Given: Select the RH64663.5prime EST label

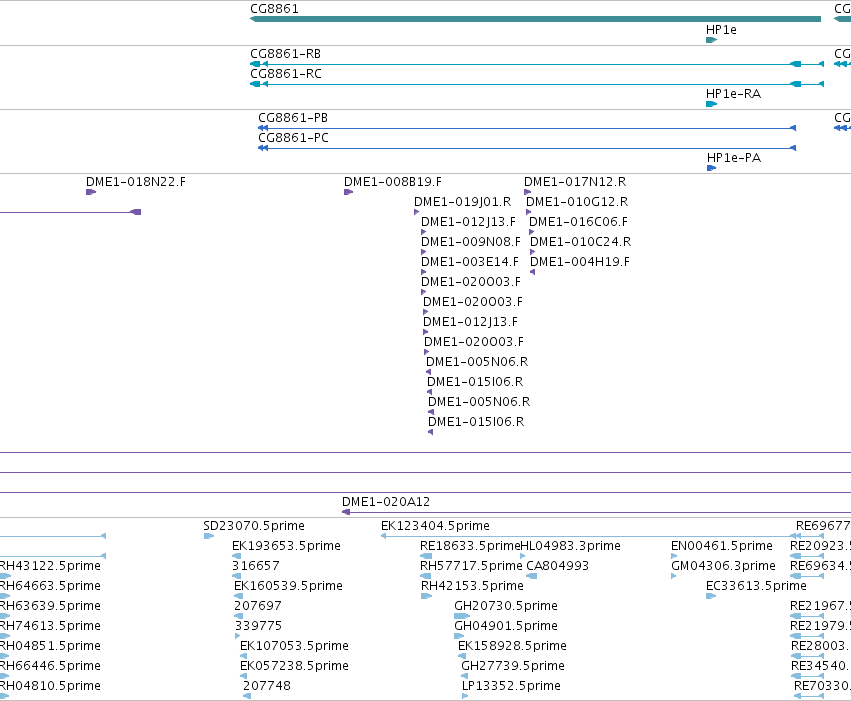Looking at the screenshot, I should pos(50,586).
